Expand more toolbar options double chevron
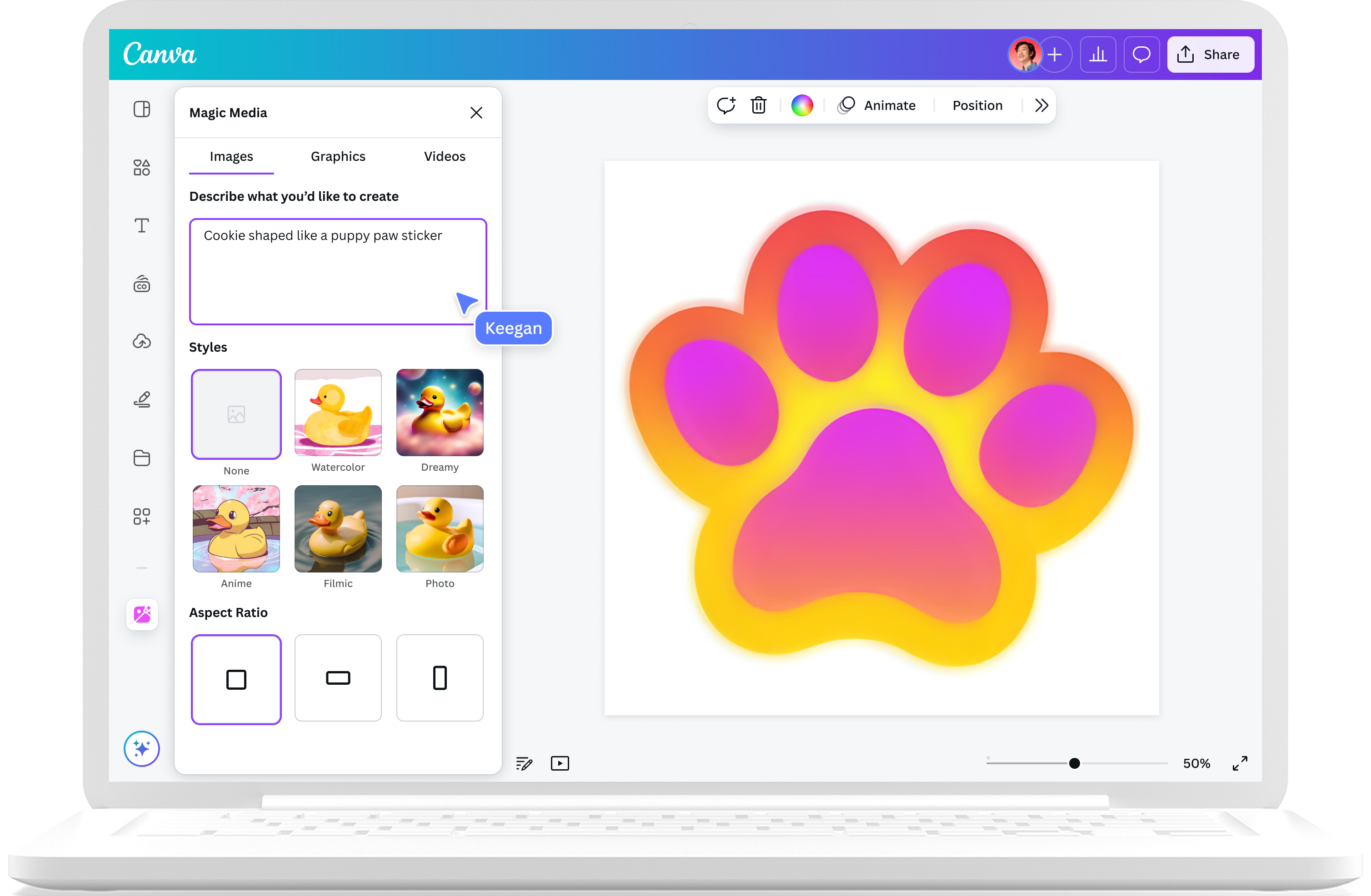 pyautogui.click(x=1041, y=105)
